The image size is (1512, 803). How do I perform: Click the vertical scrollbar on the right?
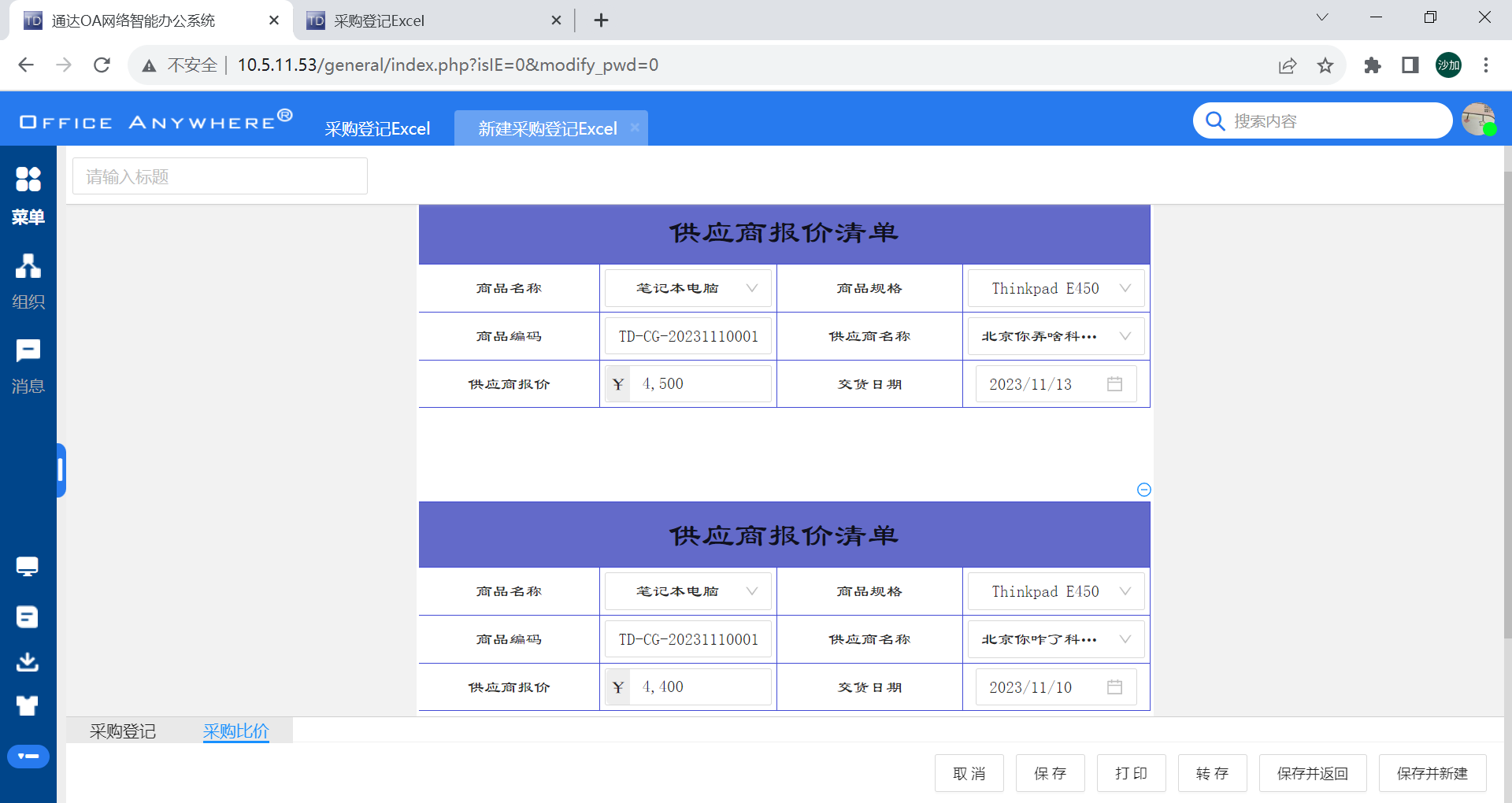(x=1507, y=394)
